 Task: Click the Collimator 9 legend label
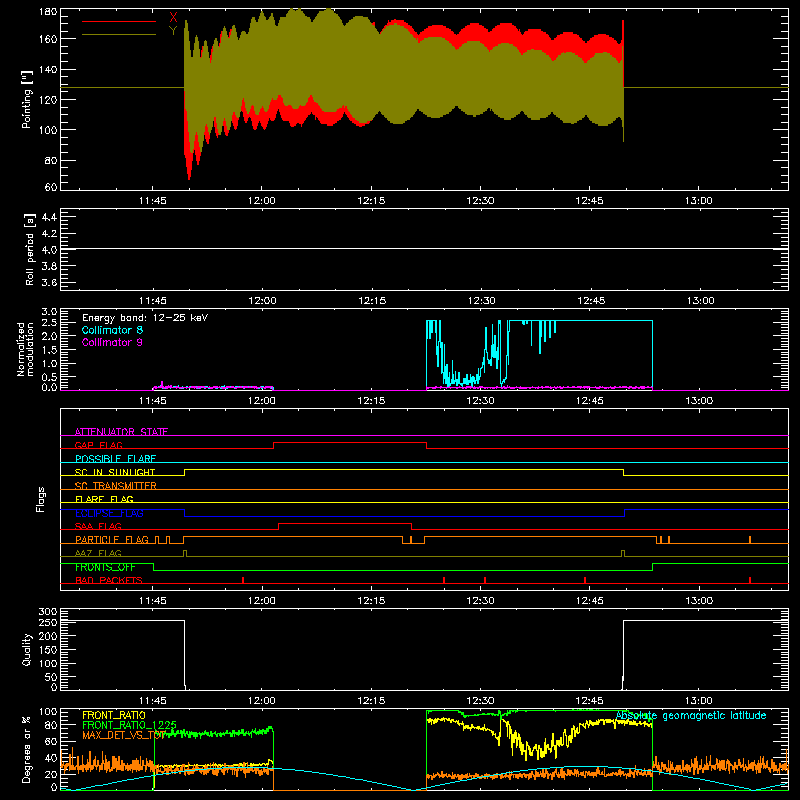[112, 342]
